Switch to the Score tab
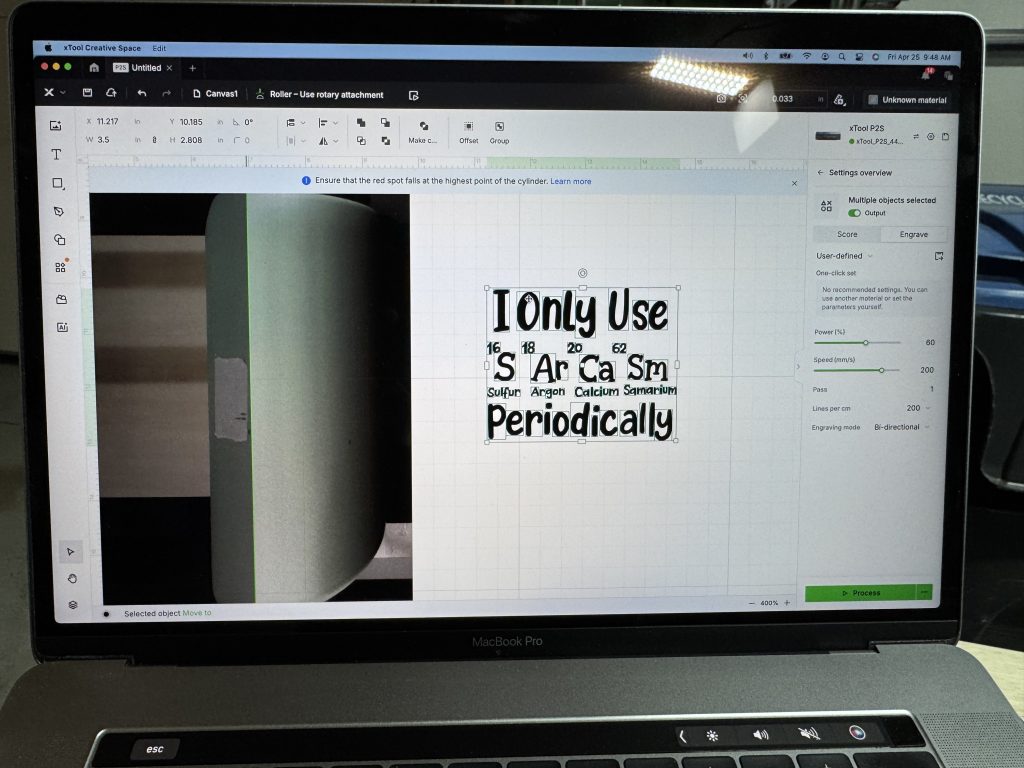 click(846, 234)
